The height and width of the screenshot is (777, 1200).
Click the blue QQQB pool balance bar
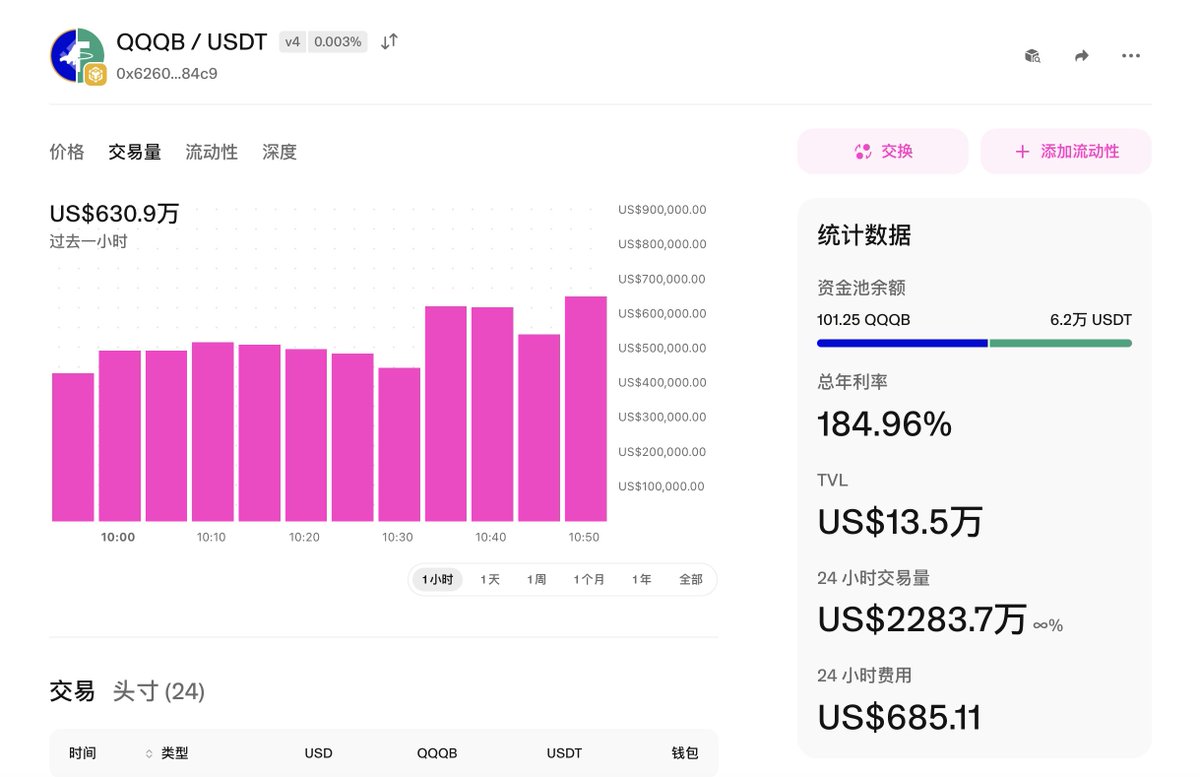click(902, 343)
